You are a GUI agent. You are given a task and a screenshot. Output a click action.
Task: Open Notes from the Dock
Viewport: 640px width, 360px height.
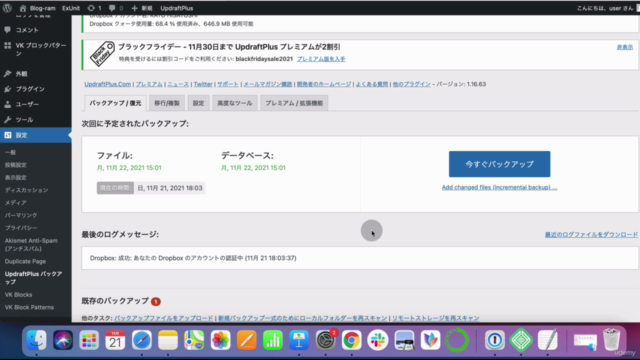point(168,340)
